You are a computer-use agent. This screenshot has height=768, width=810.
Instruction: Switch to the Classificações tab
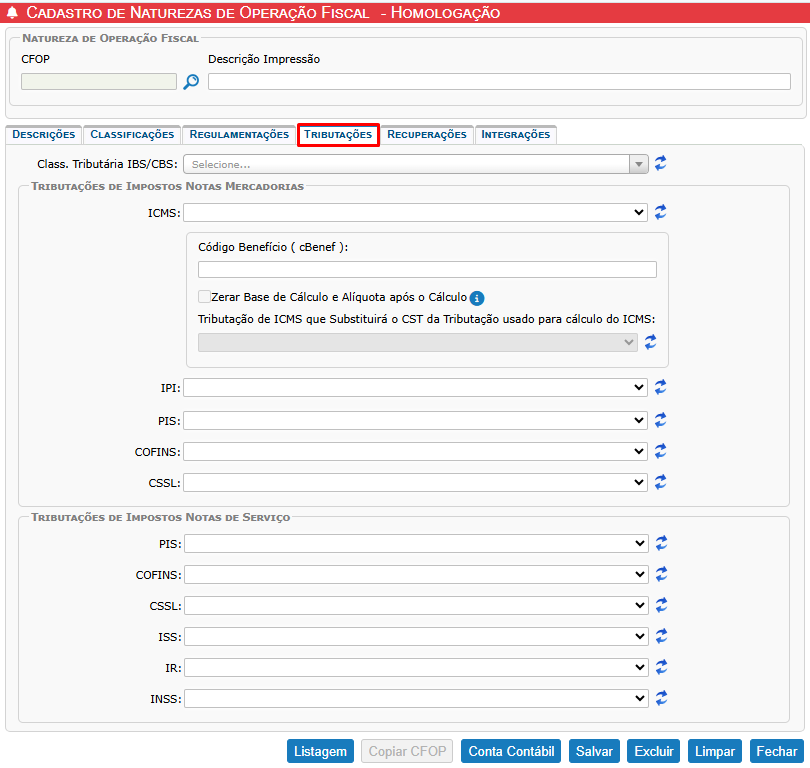(132, 134)
